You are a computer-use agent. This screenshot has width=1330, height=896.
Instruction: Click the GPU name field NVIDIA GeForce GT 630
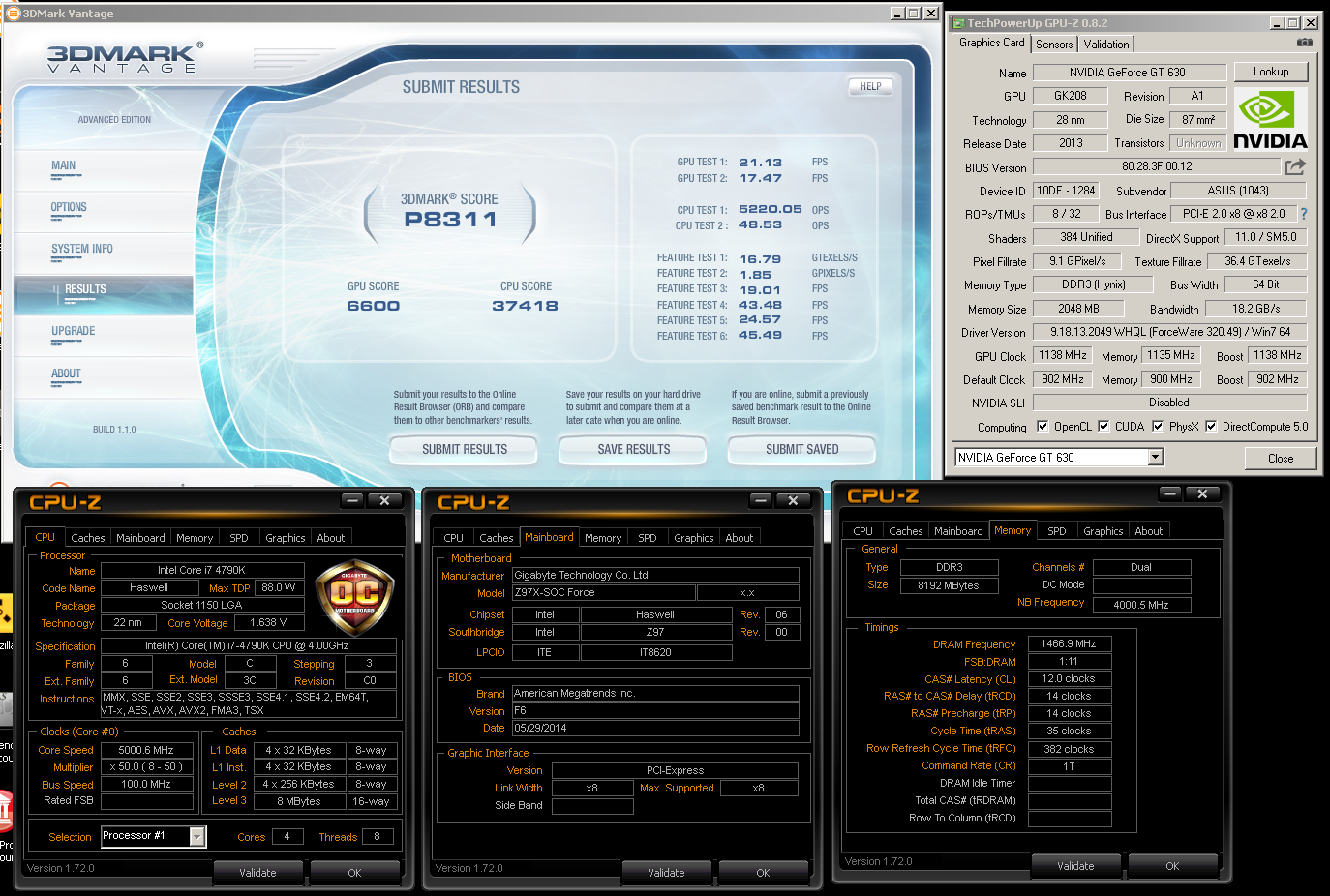[1130, 72]
